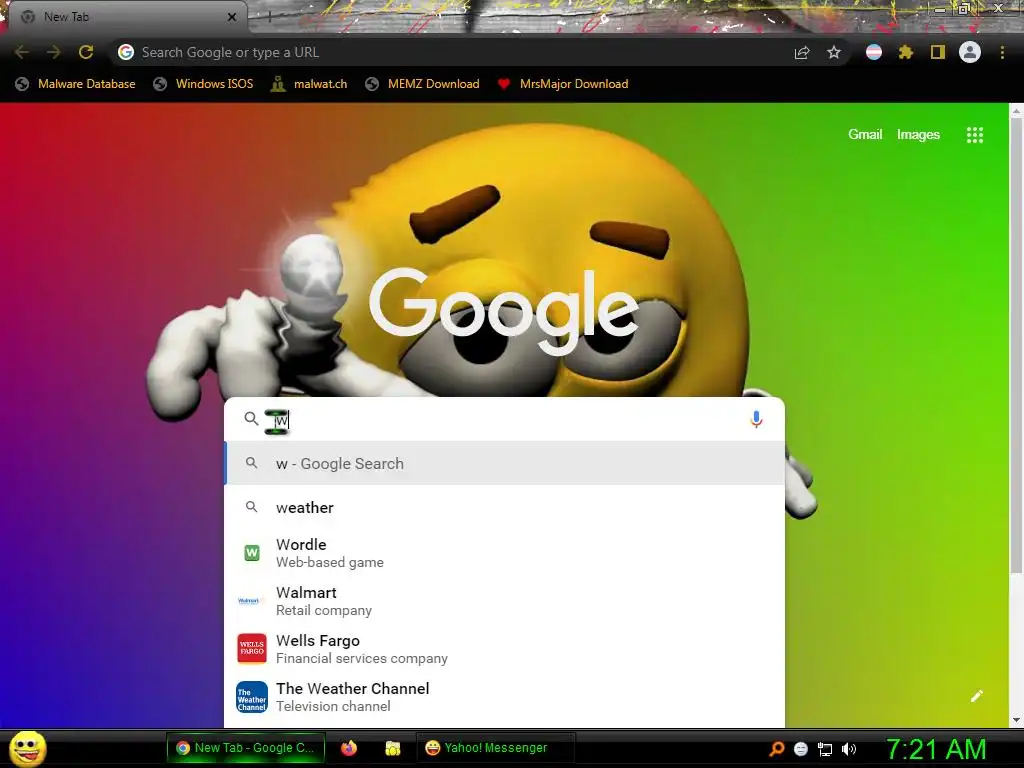Choose the Wells Fargo suggestion
This screenshot has width=1024, height=768.
click(504, 648)
